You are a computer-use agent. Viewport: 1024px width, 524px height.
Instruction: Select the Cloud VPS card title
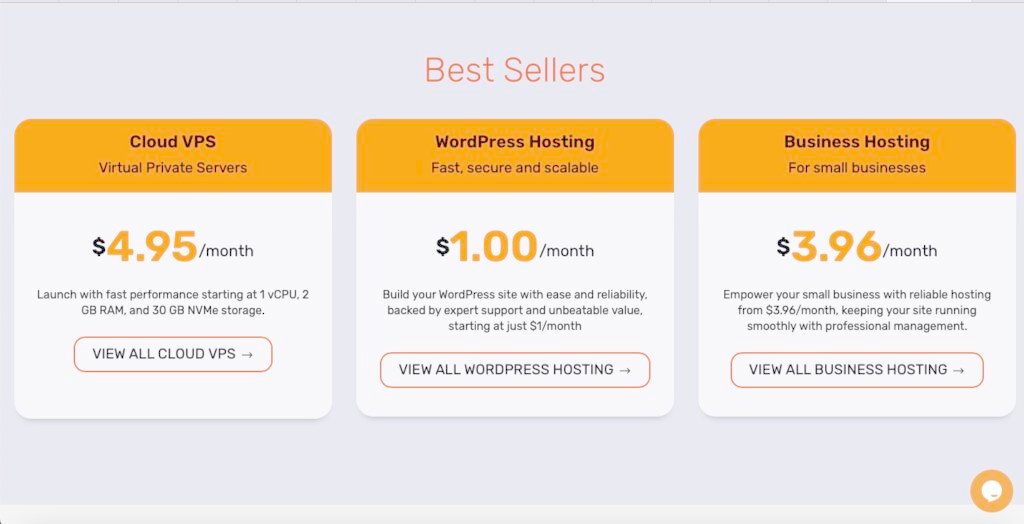coord(173,142)
